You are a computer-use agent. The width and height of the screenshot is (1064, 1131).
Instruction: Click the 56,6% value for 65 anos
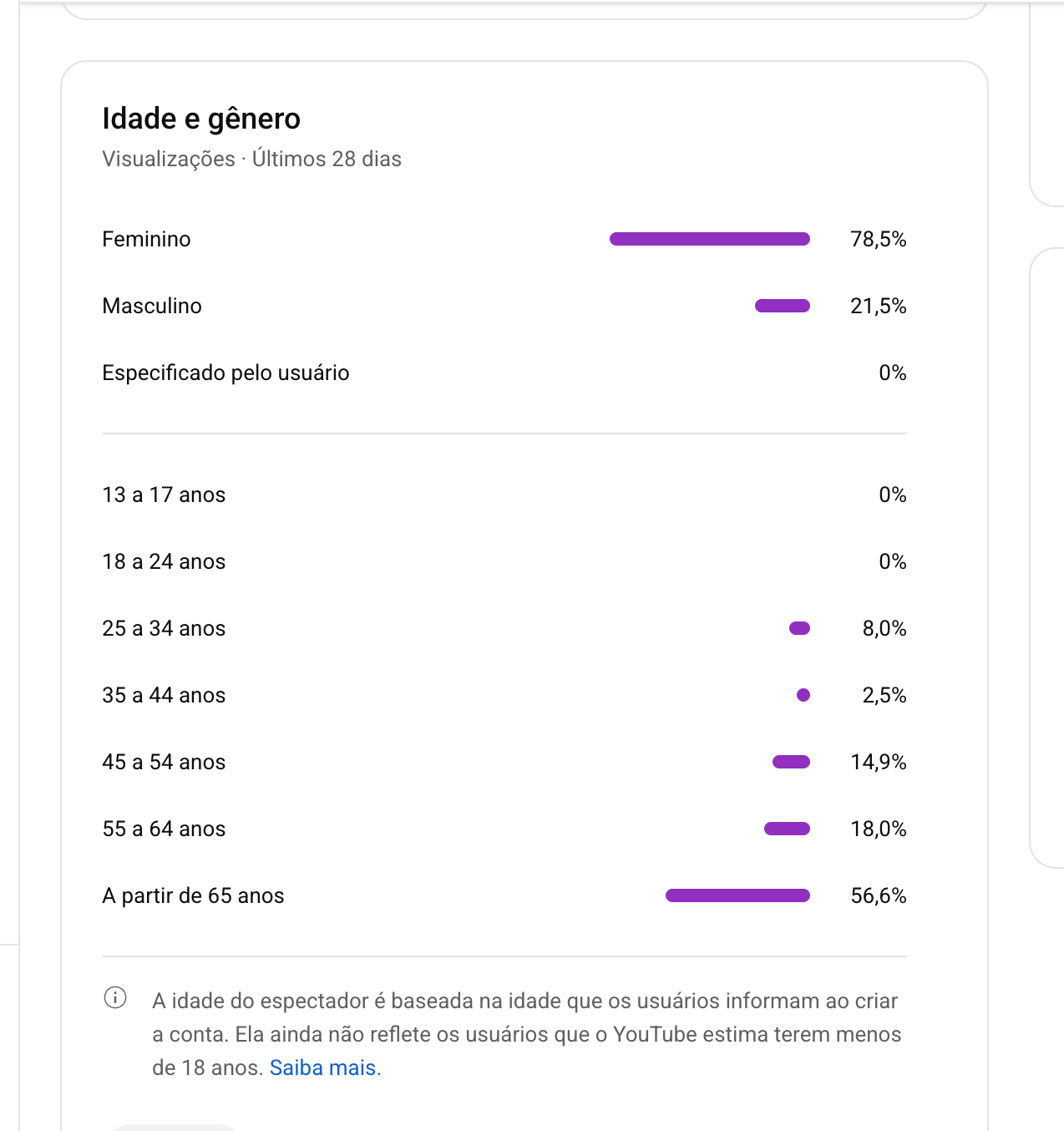tap(878, 895)
